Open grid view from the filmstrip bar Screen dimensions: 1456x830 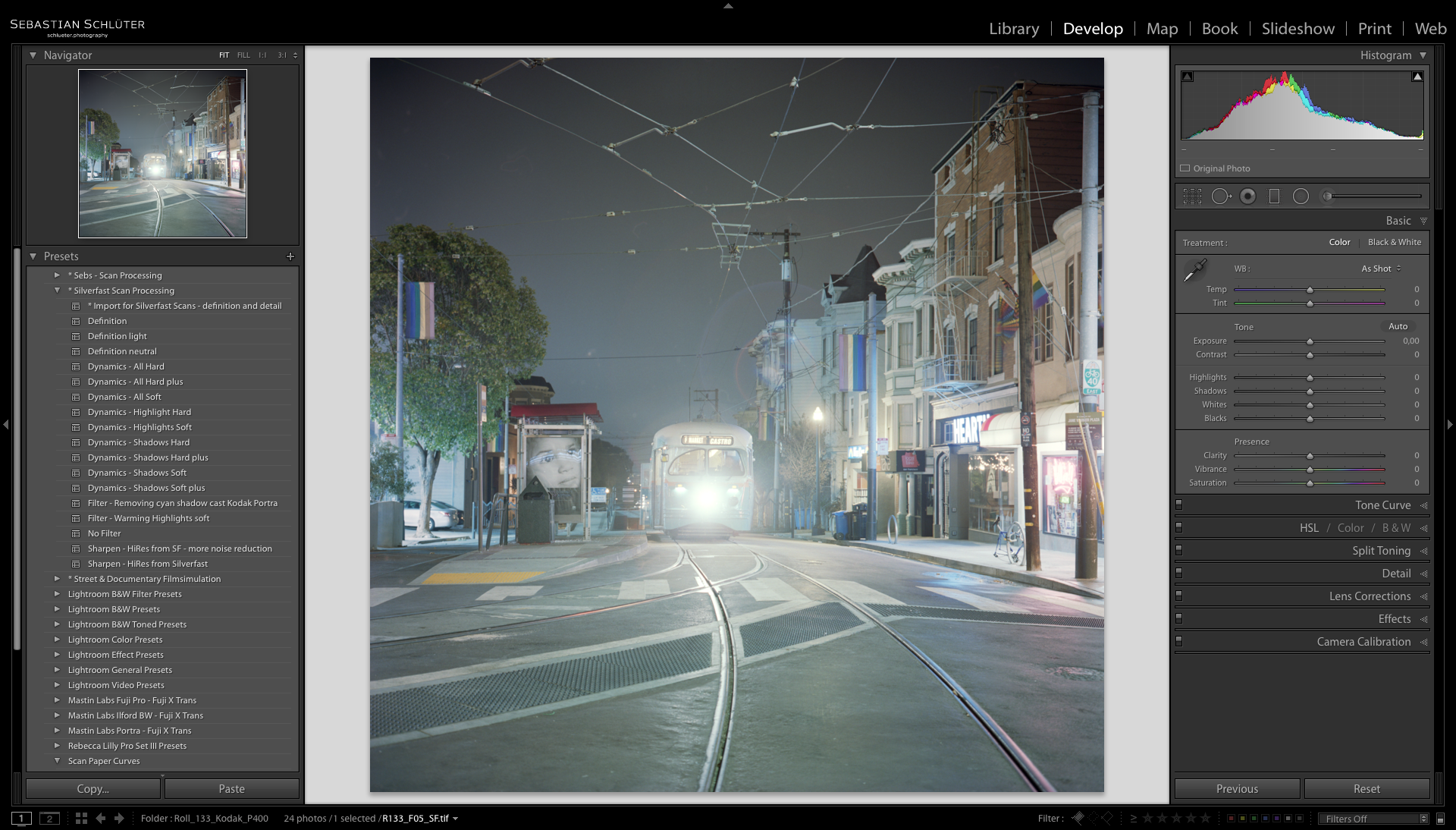(81, 818)
